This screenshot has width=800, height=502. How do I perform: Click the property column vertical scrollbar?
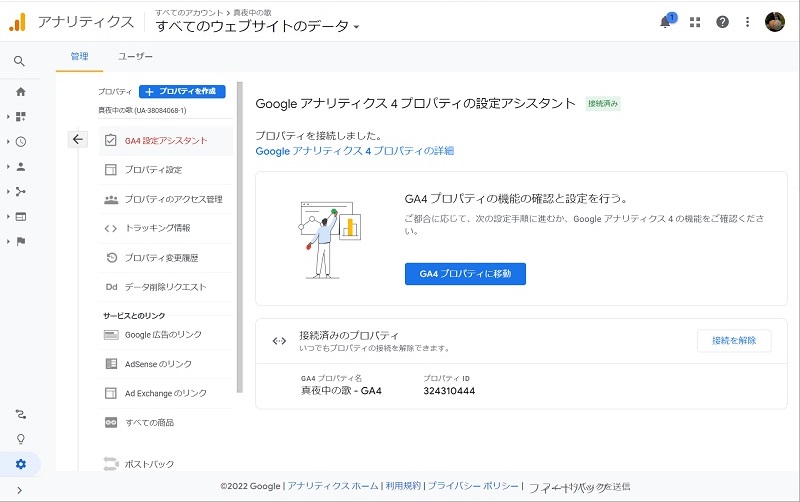coord(240,237)
